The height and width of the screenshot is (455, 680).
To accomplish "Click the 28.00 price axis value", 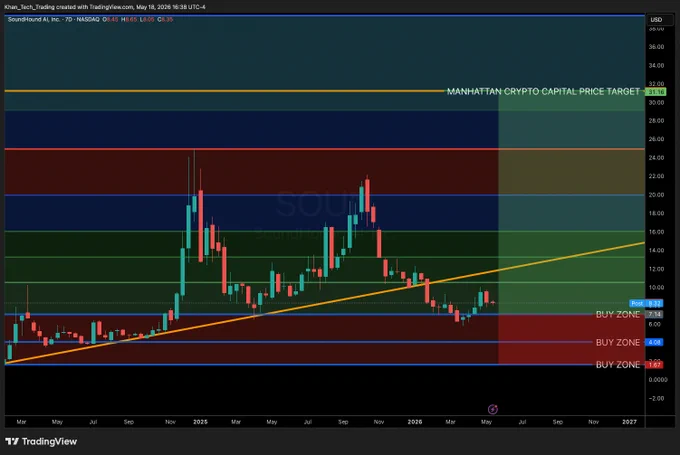I will pyautogui.click(x=656, y=121).
